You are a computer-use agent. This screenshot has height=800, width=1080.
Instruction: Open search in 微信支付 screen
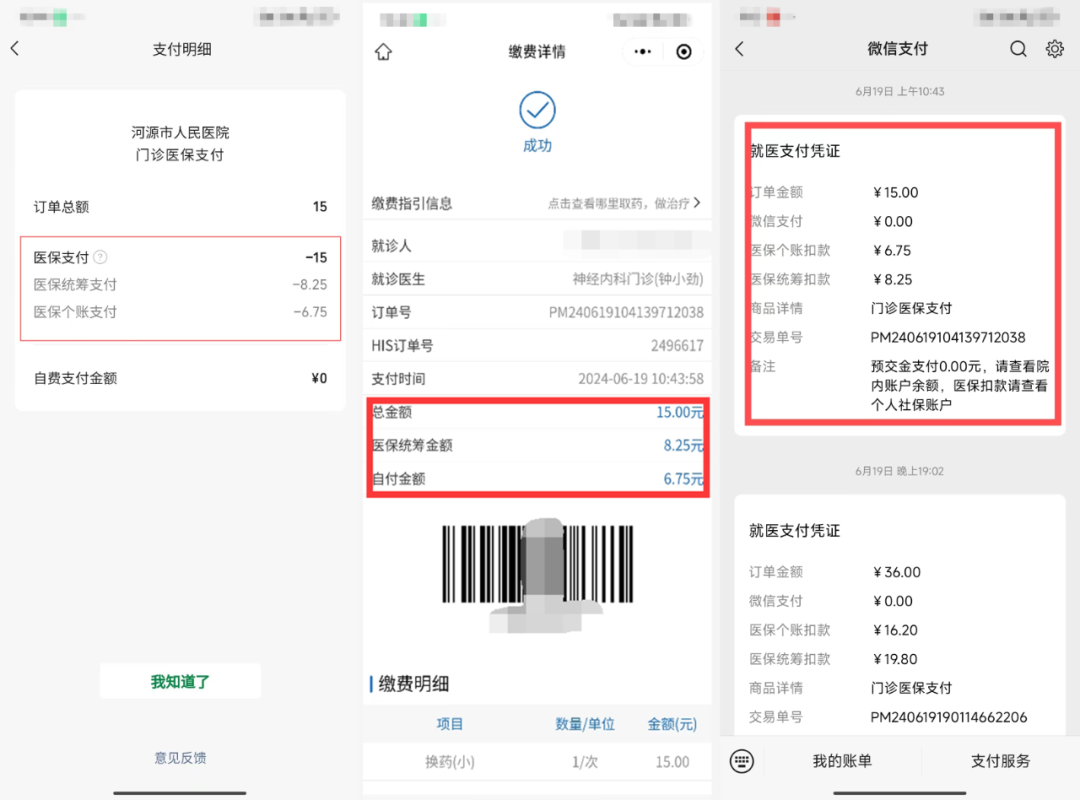[x=1018, y=48]
